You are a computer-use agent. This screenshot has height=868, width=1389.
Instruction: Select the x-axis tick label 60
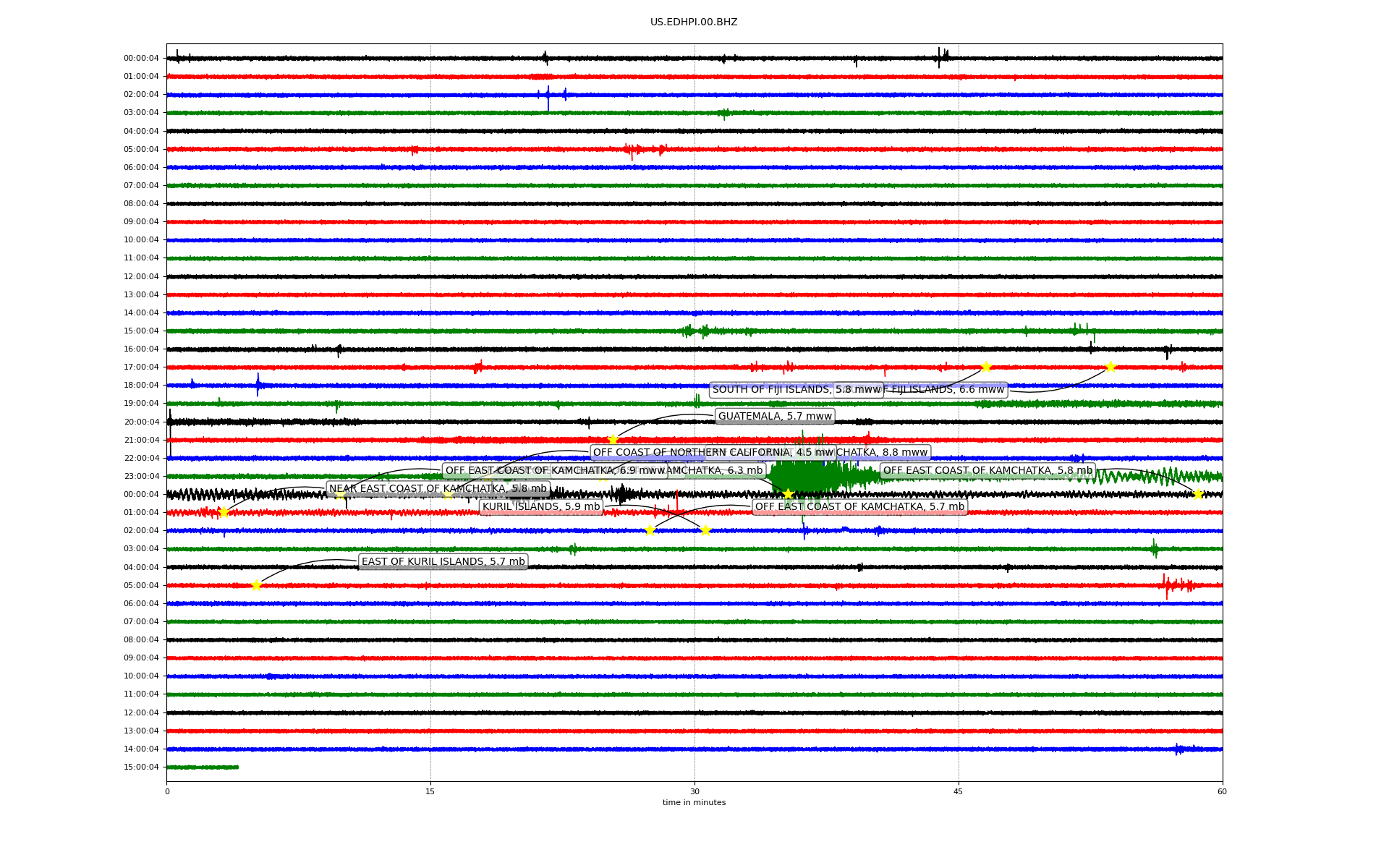[1222, 791]
